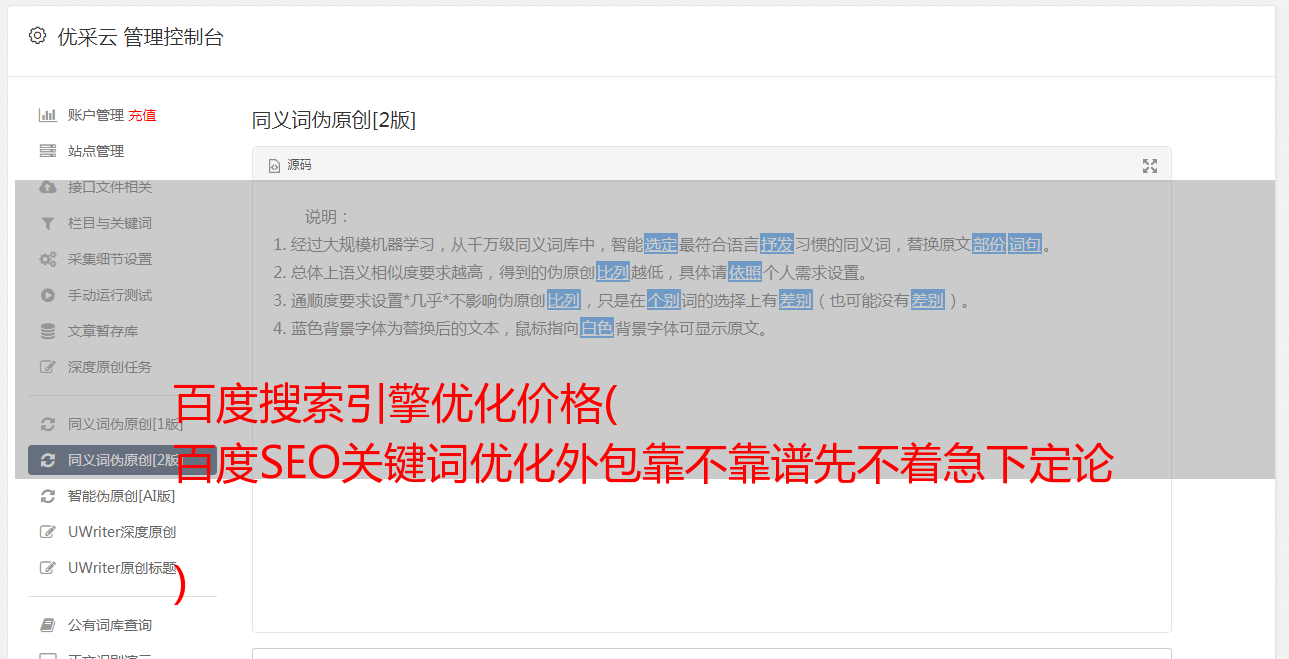1289x659 pixels.
Task: Click the highlighted word 选定 in text
Action: pyautogui.click(x=661, y=244)
